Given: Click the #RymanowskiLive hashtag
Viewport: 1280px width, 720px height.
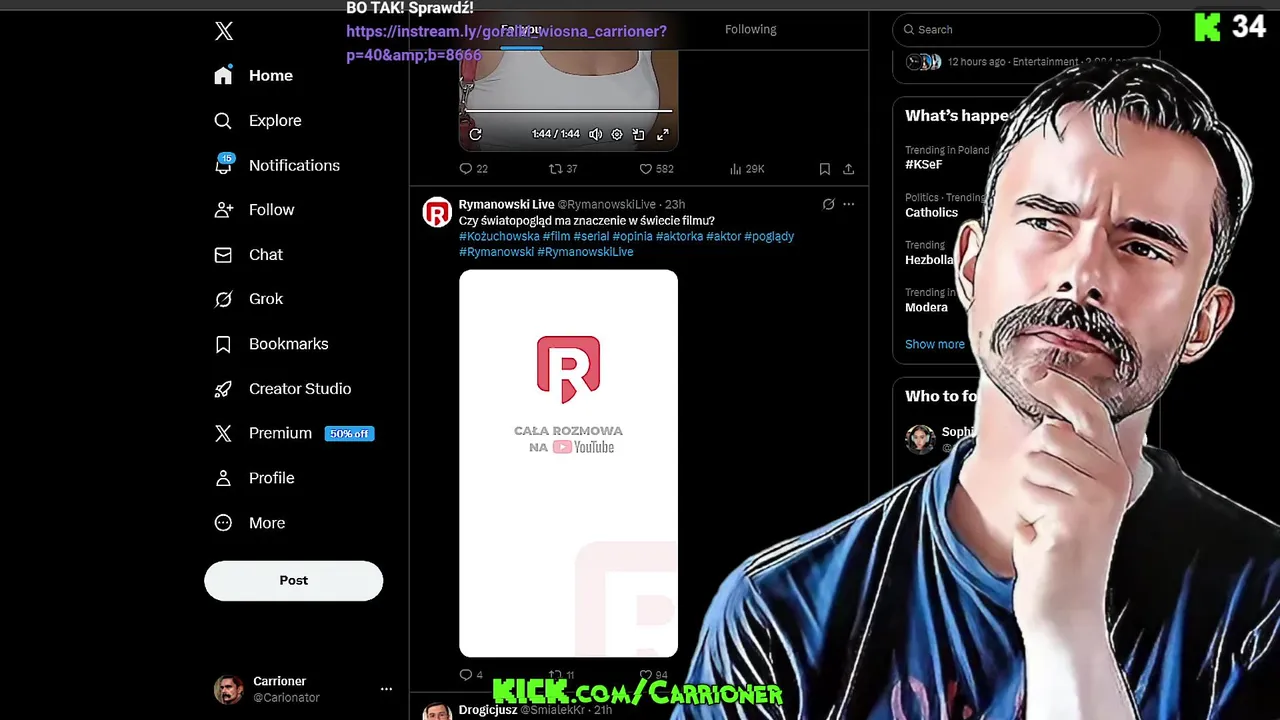Looking at the screenshot, I should pos(585,252).
